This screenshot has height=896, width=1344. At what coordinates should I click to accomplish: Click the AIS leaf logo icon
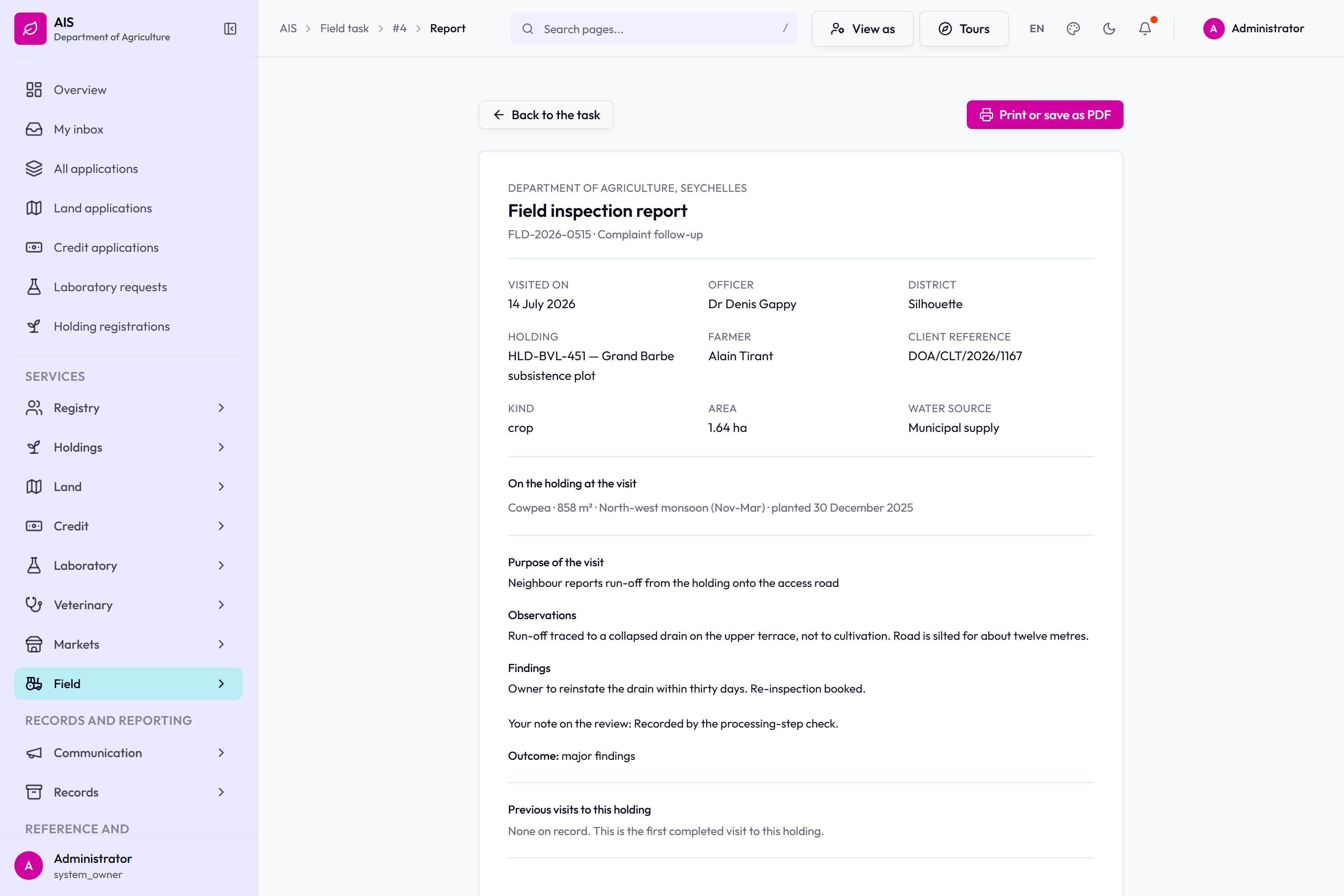click(30, 29)
